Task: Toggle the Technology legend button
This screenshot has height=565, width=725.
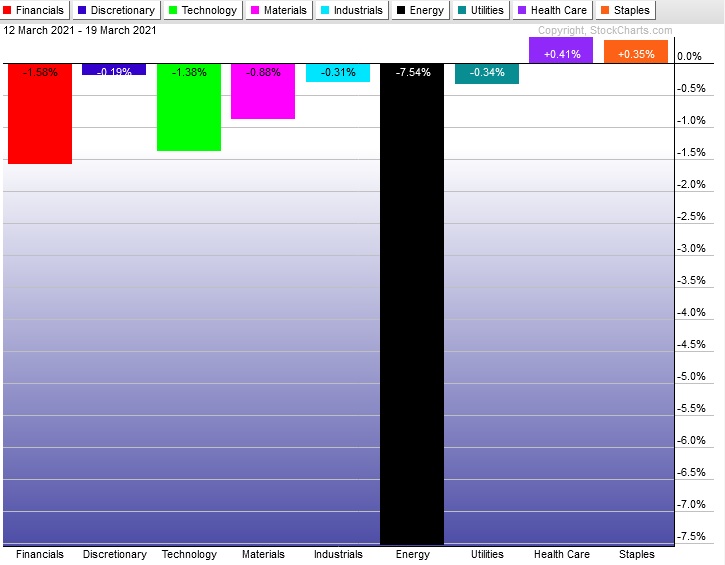Action: tap(203, 10)
